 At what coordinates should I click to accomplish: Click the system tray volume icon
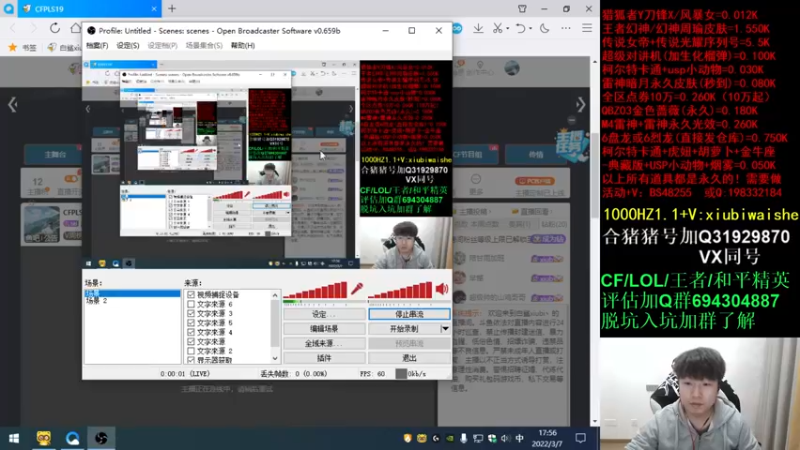505,438
